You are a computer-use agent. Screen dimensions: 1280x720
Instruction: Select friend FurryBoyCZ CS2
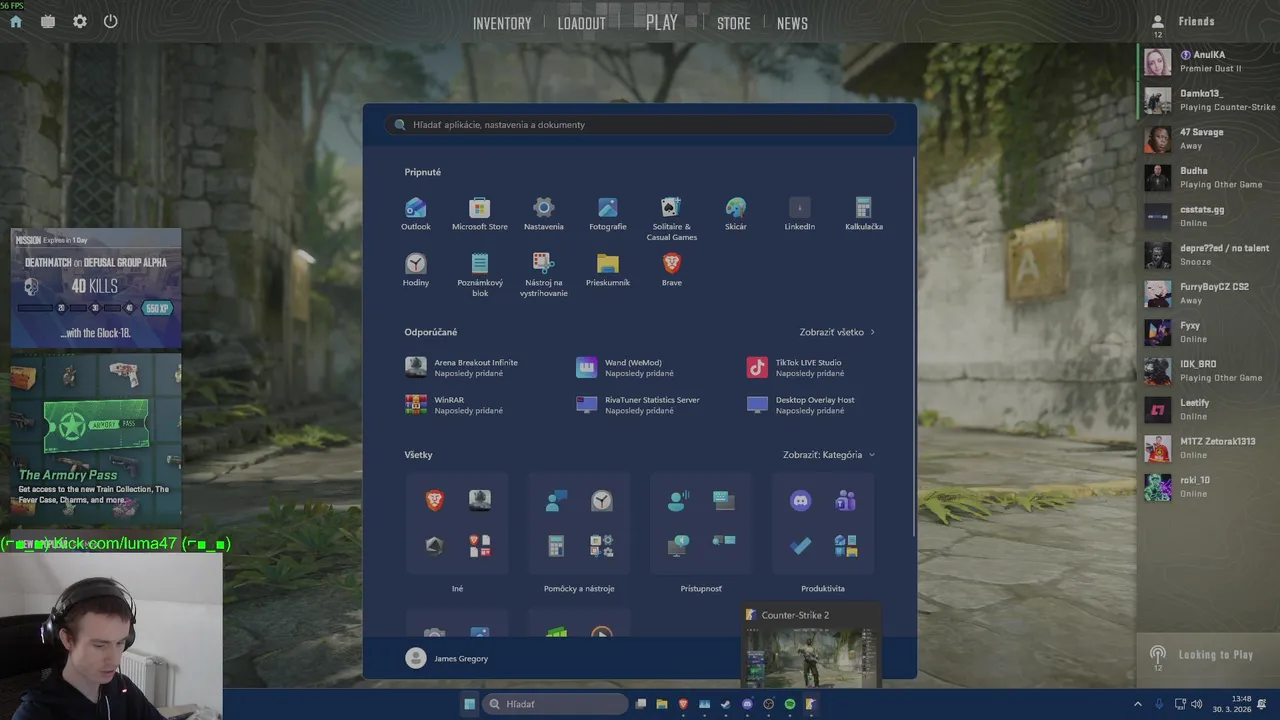click(x=1207, y=294)
